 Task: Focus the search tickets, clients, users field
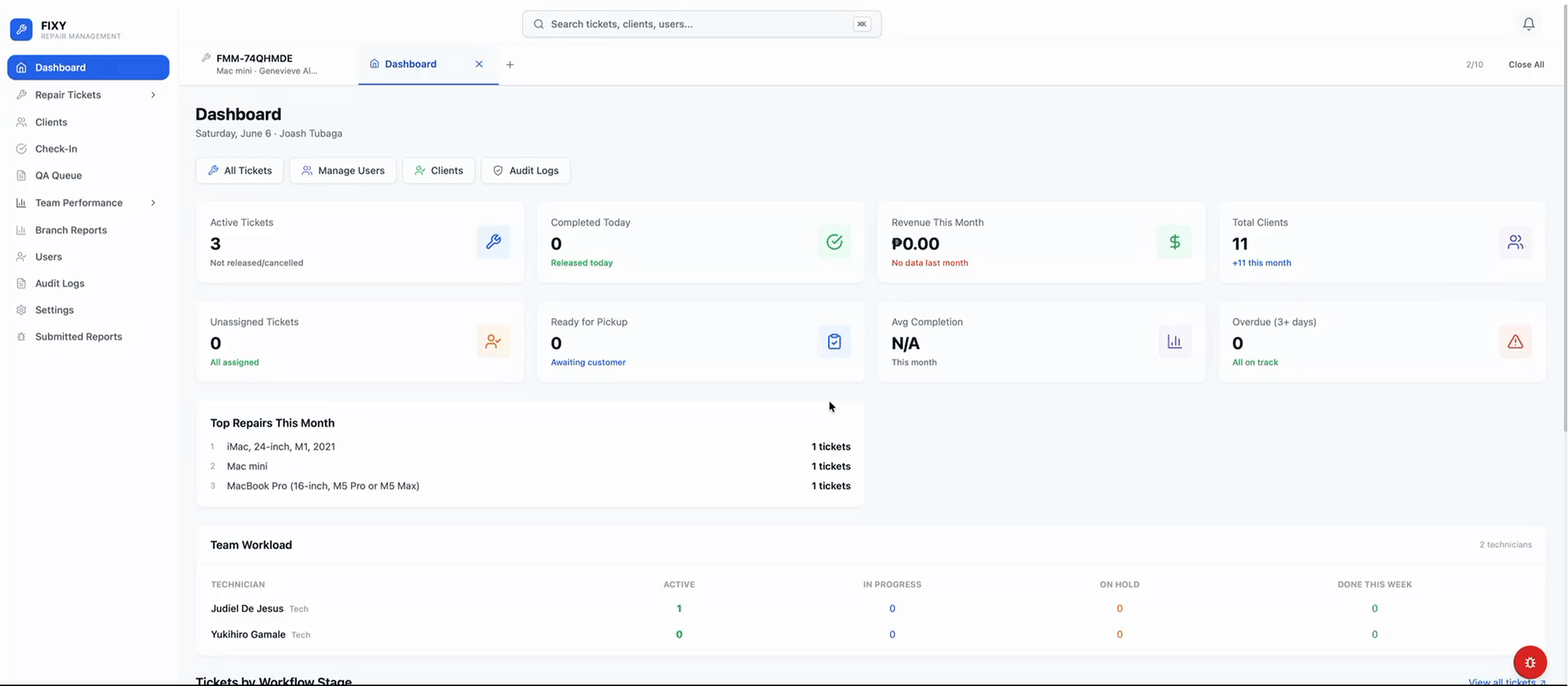click(x=701, y=24)
